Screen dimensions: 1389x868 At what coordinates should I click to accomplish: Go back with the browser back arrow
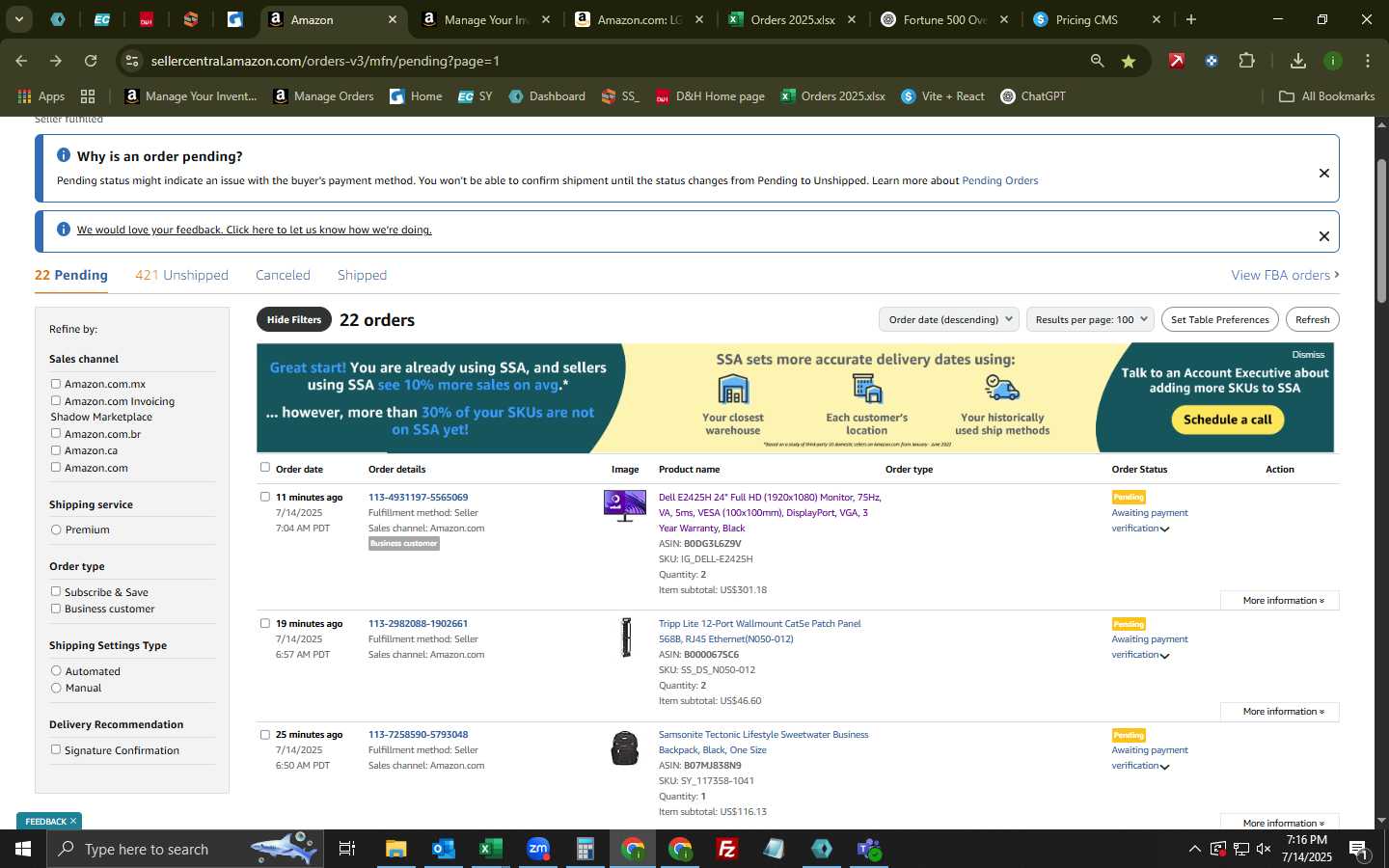coord(21,61)
